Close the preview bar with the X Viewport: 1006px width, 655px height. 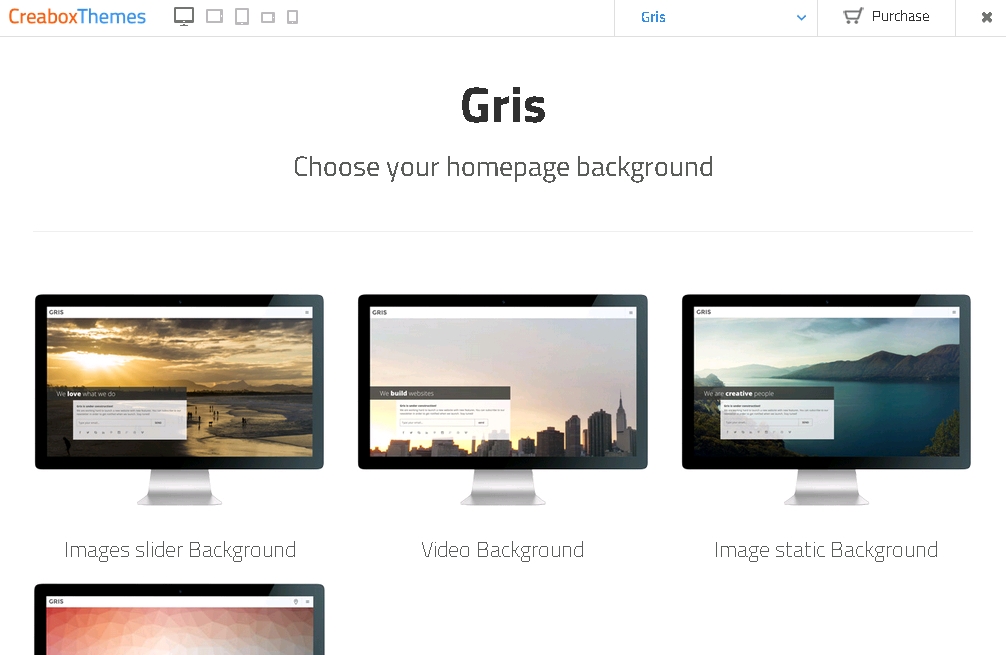(986, 17)
